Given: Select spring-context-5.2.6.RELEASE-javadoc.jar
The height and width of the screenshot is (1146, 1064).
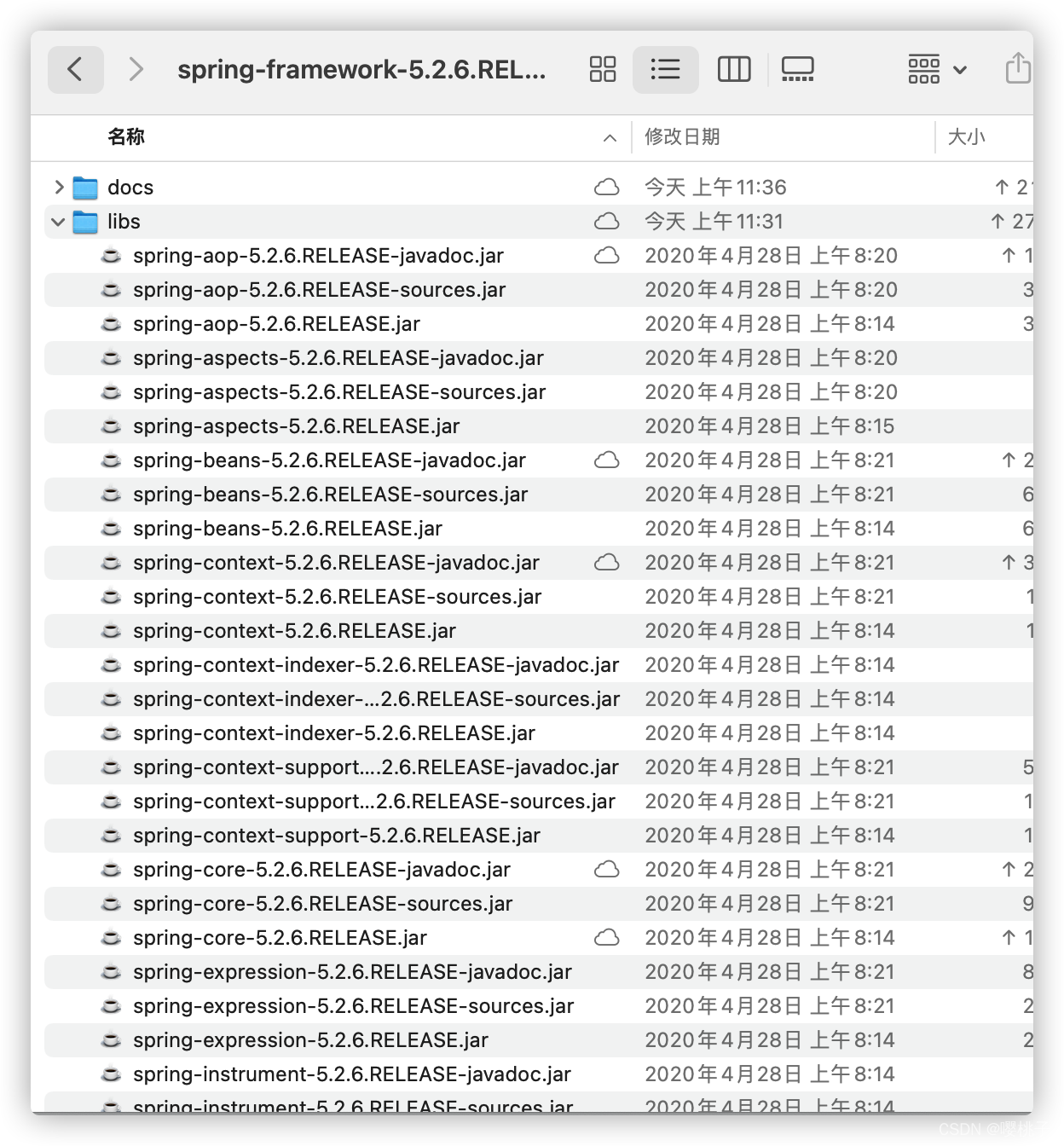Looking at the screenshot, I should tap(336, 563).
